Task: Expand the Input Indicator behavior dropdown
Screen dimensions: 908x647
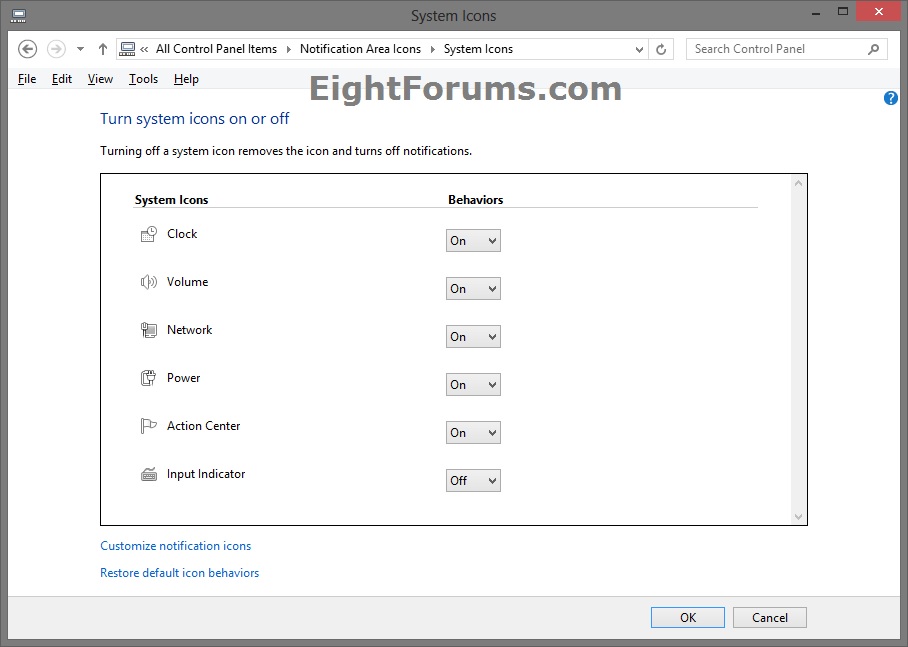Action: tap(473, 481)
